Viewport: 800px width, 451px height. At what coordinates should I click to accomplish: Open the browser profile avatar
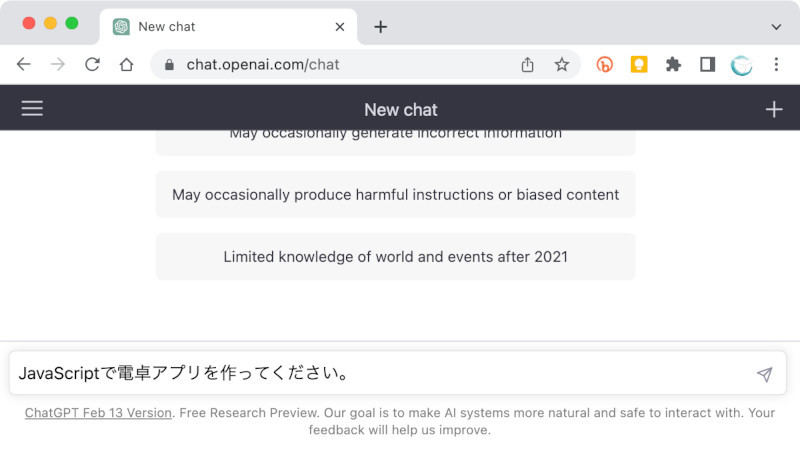(741, 65)
